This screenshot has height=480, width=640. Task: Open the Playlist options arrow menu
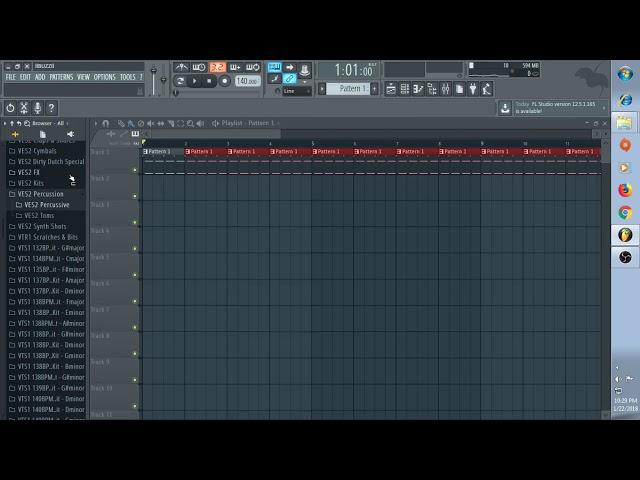96,123
